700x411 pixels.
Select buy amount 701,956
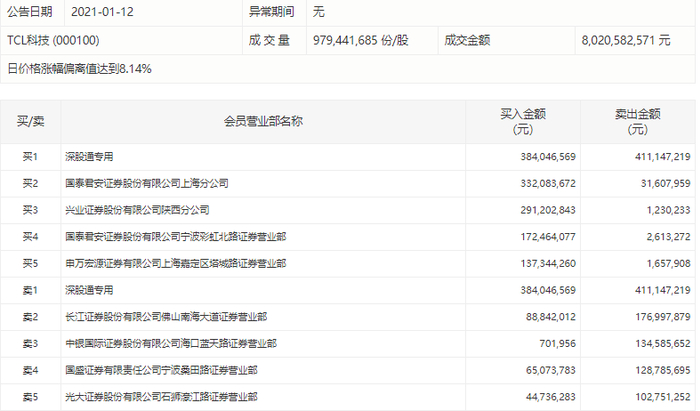(557, 344)
